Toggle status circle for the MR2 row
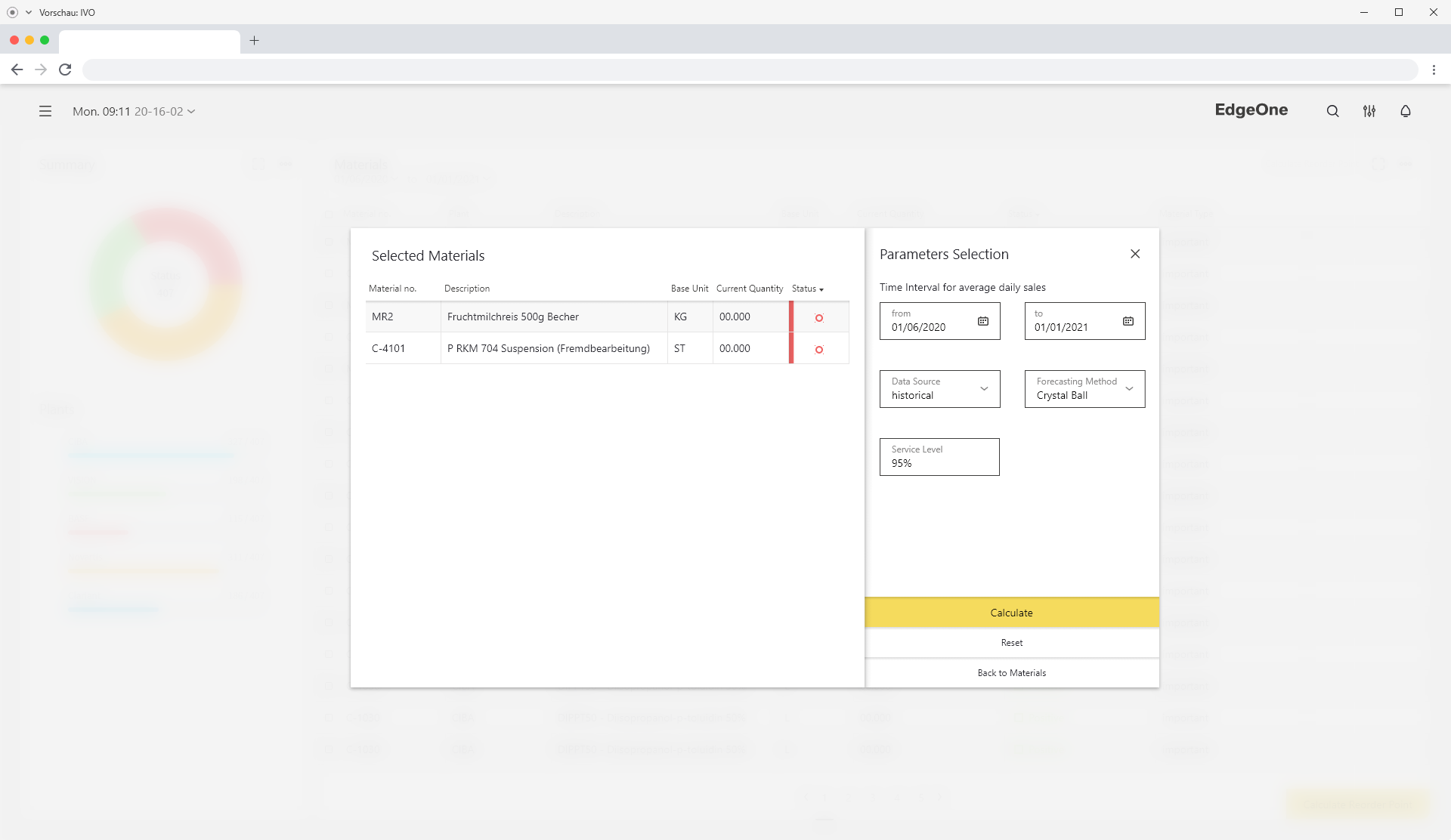The width and height of the screenshot is (1451, 840). pyautogui.click(x=818, y=318)
